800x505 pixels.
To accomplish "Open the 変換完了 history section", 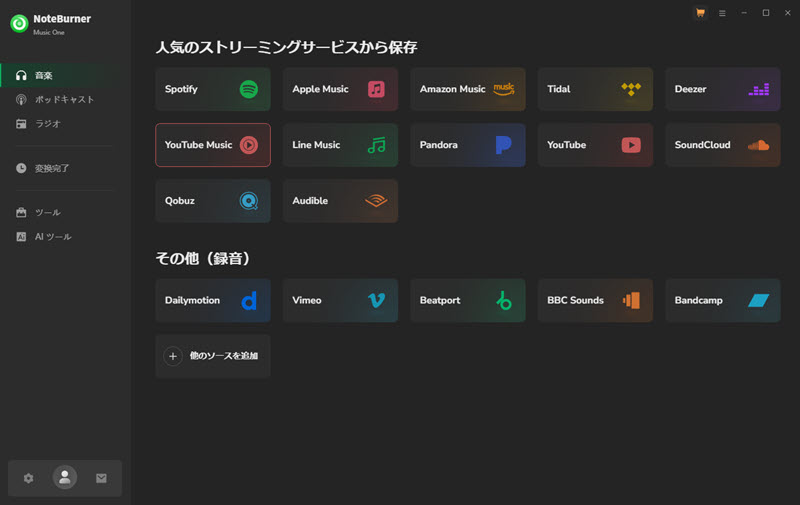I will point(65,168).
